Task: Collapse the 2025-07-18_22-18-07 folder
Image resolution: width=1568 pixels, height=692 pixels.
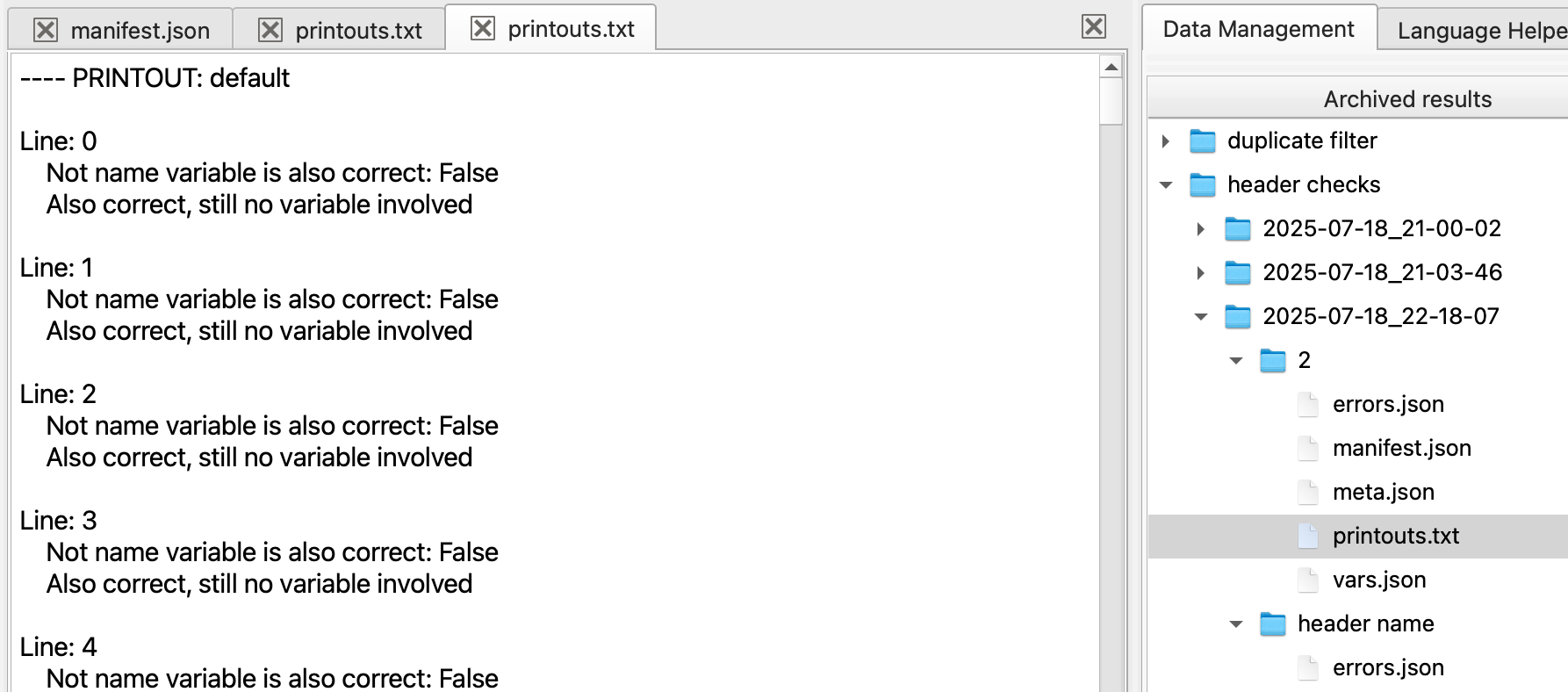Action: pos(1201,316)
